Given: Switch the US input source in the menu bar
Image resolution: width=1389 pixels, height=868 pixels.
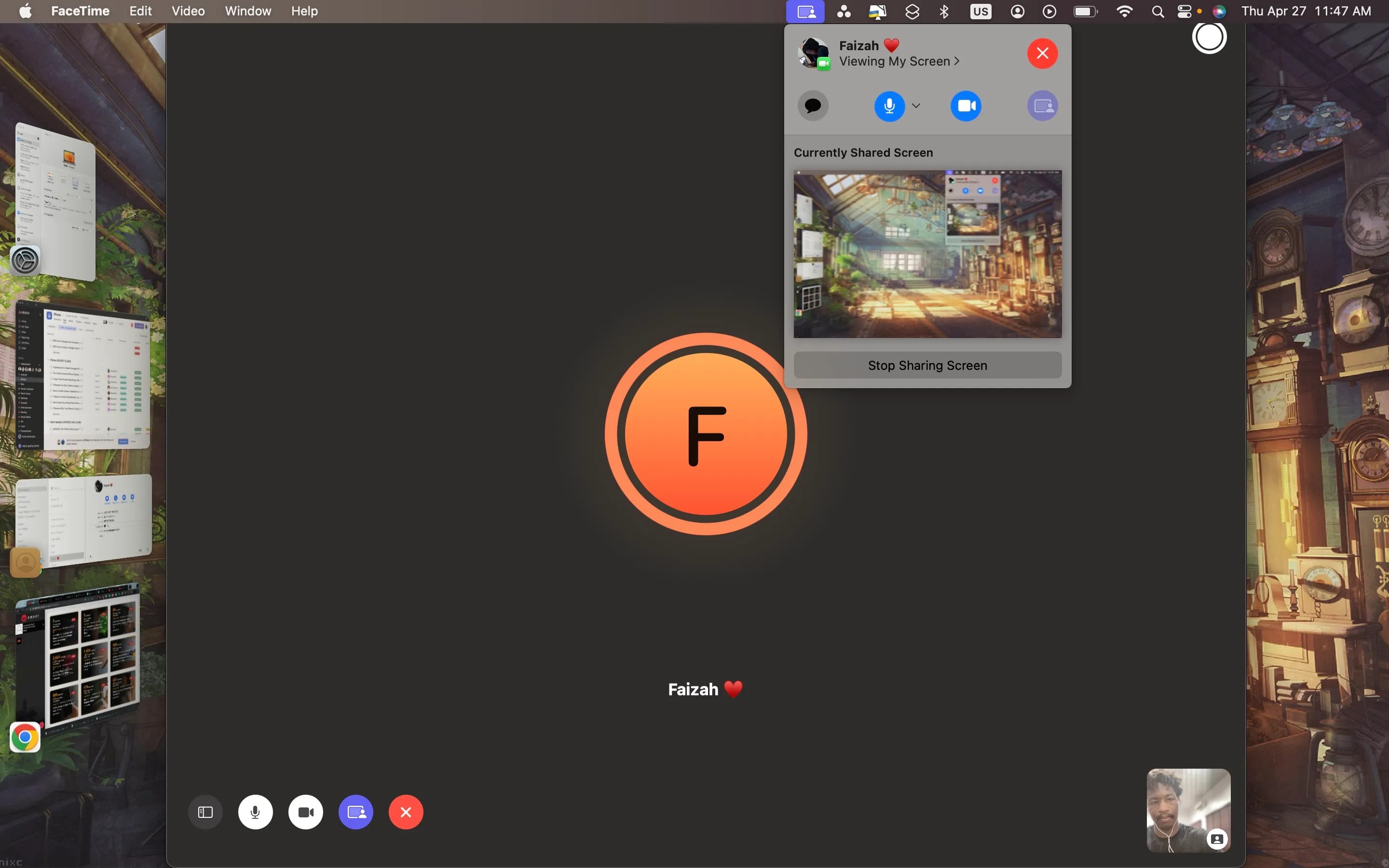Looking at the screenshot, I should tap(980, 11).
